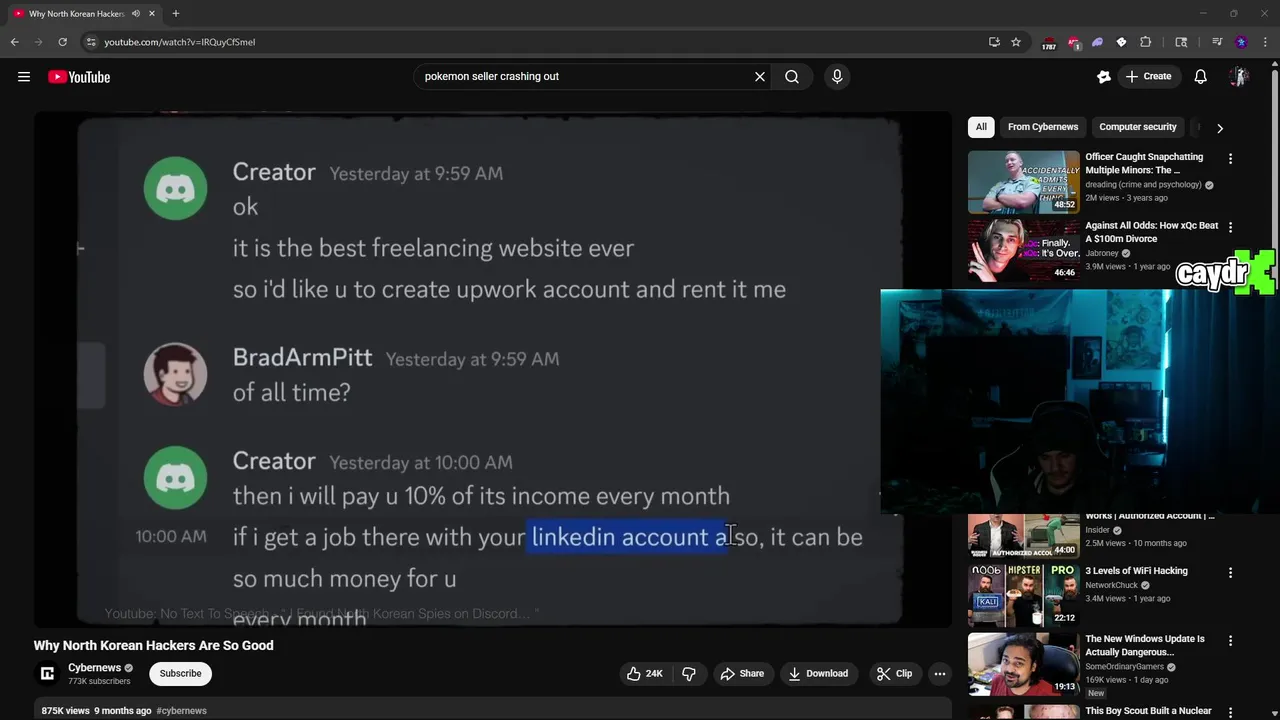Open Chrome profile avatar
Screen dimensions: 1280x720
click(x=1241, y=42)
